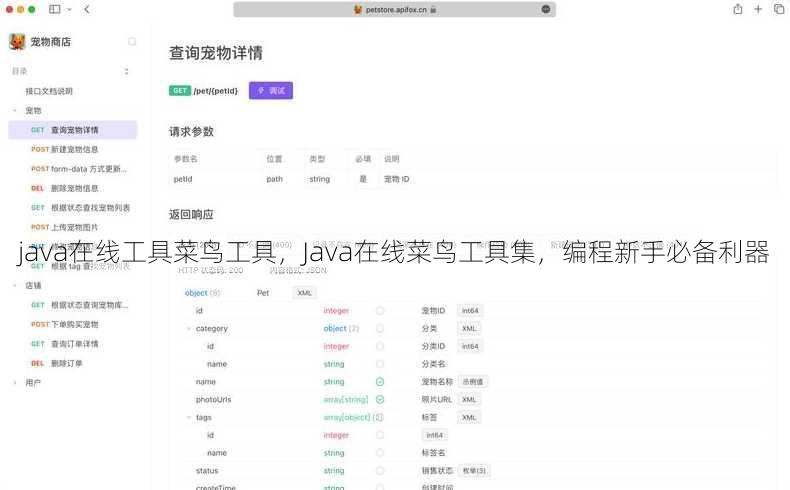Expand the 用户 folder
This screenshot has height=490, width=790.
(15, 383)
